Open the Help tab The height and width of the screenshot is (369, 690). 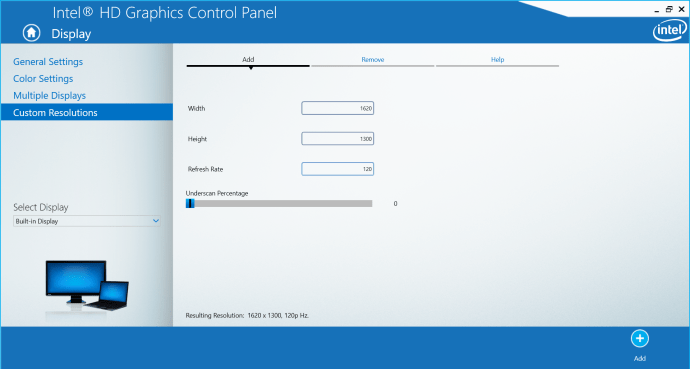[497, 60]
